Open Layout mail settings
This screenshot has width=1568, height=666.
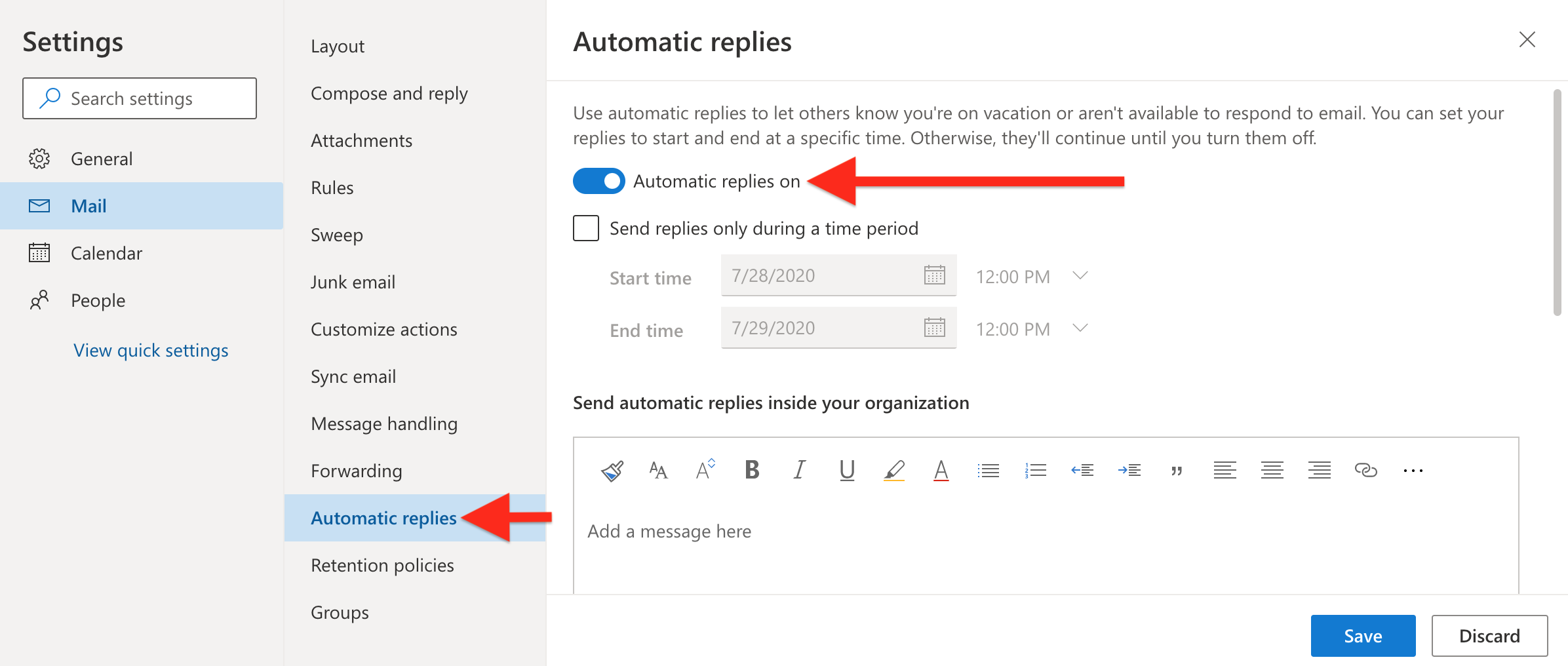415,46
